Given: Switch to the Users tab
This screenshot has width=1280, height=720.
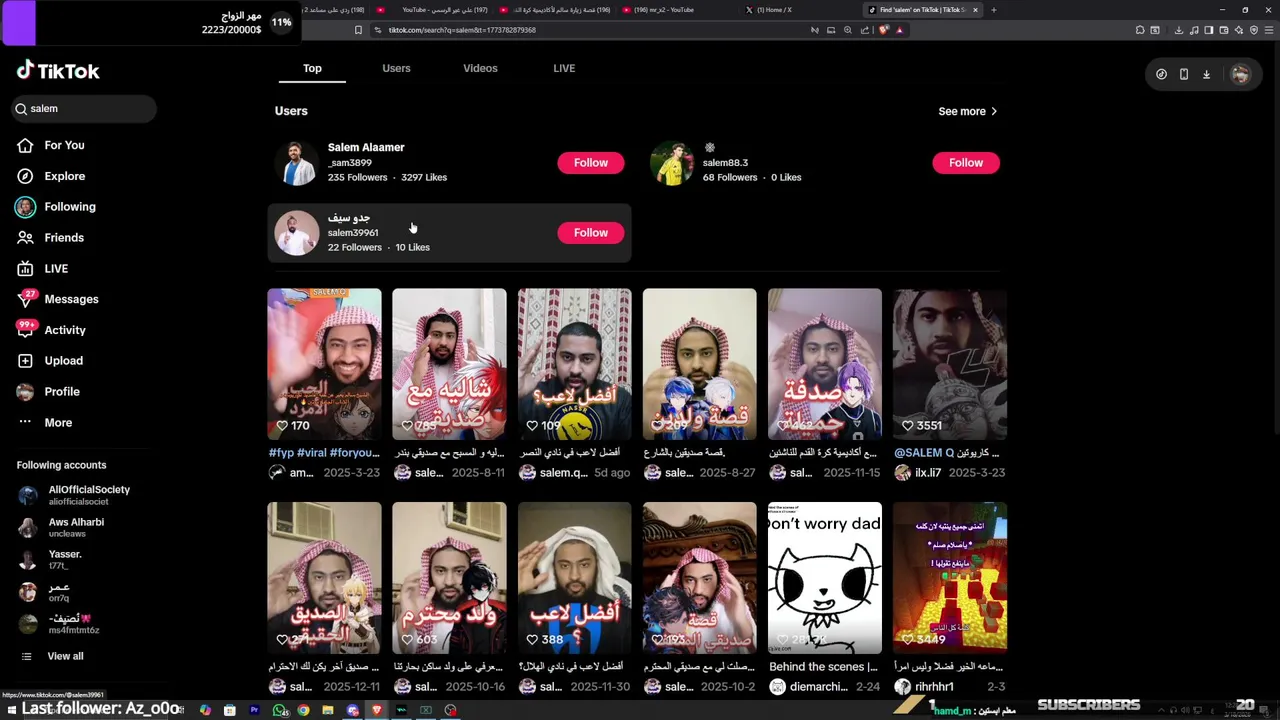Looking at the screenshot, I should [396, 68].
